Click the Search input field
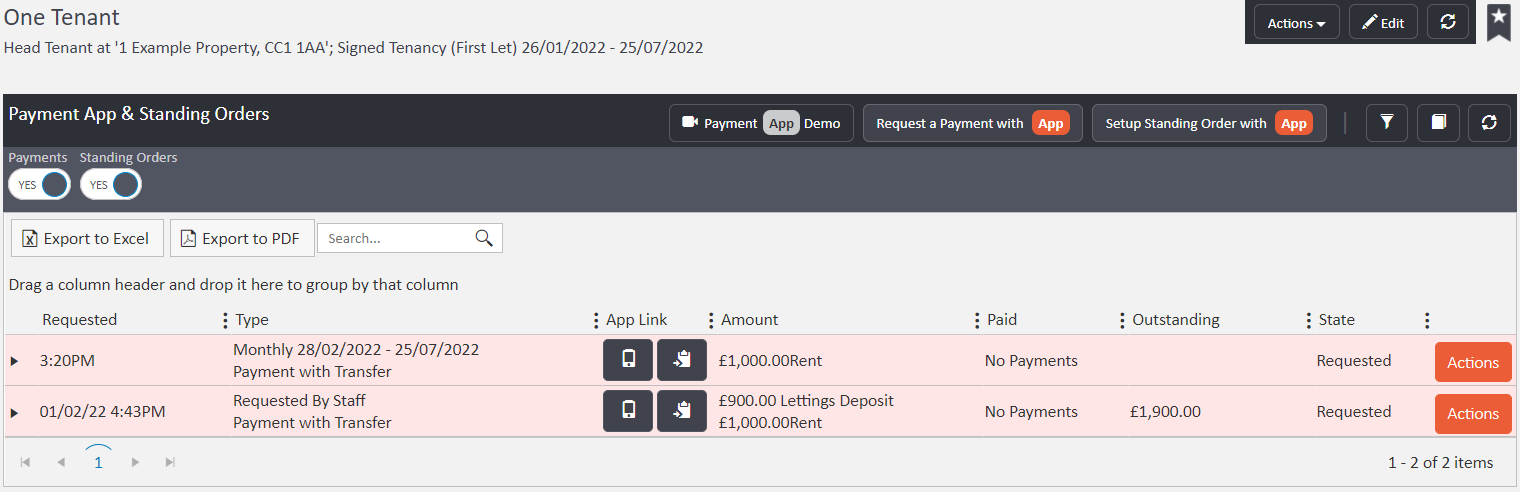 click(x=397, y=238)
